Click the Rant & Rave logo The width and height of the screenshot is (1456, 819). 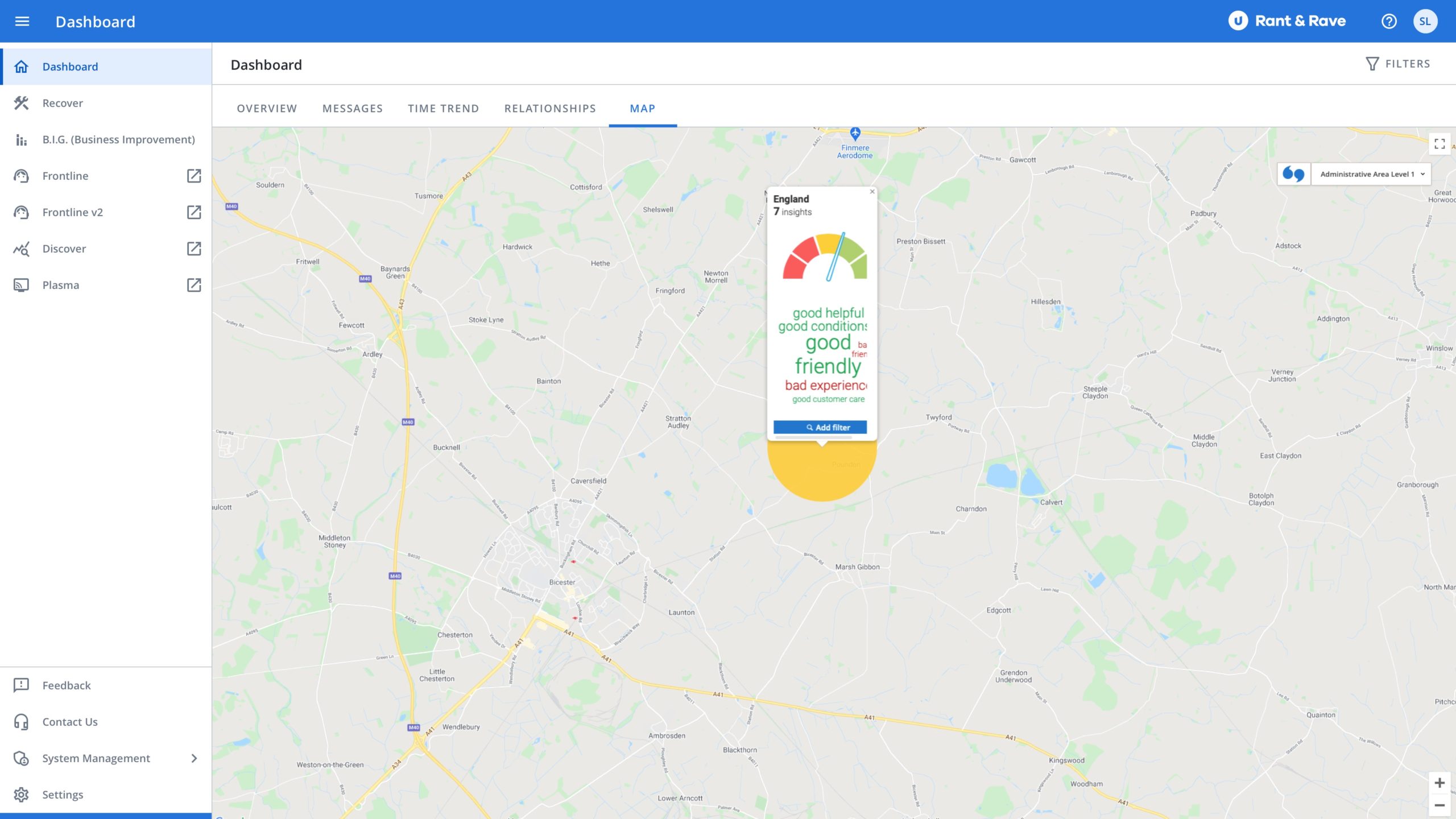click(x=1287, y=21)
